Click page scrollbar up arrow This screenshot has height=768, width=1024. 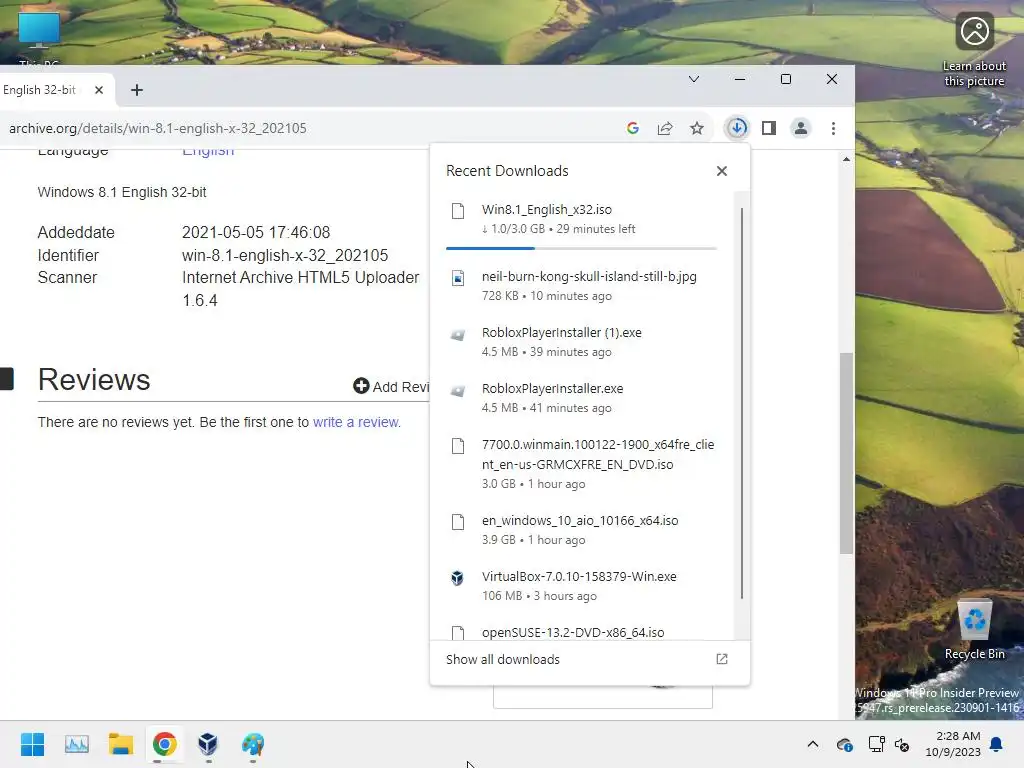[846, 159]
